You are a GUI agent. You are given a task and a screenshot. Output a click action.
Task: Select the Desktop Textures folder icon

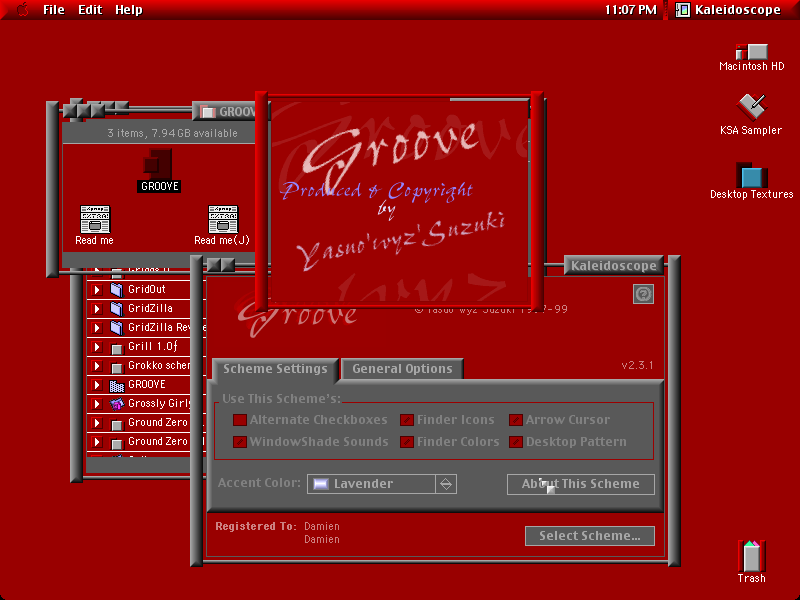click(x=752, y=176)
